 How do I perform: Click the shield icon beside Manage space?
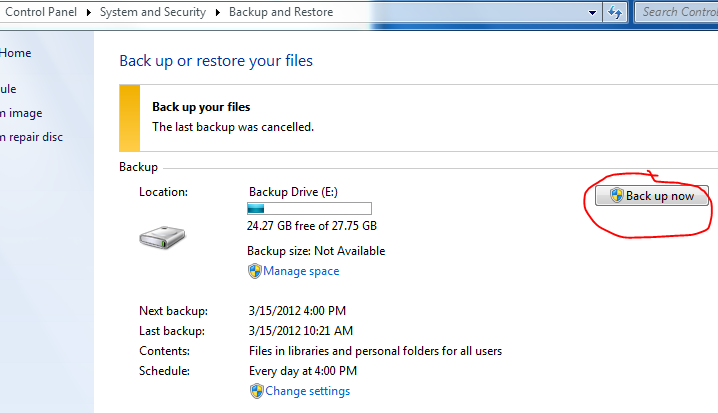point(254,271)
